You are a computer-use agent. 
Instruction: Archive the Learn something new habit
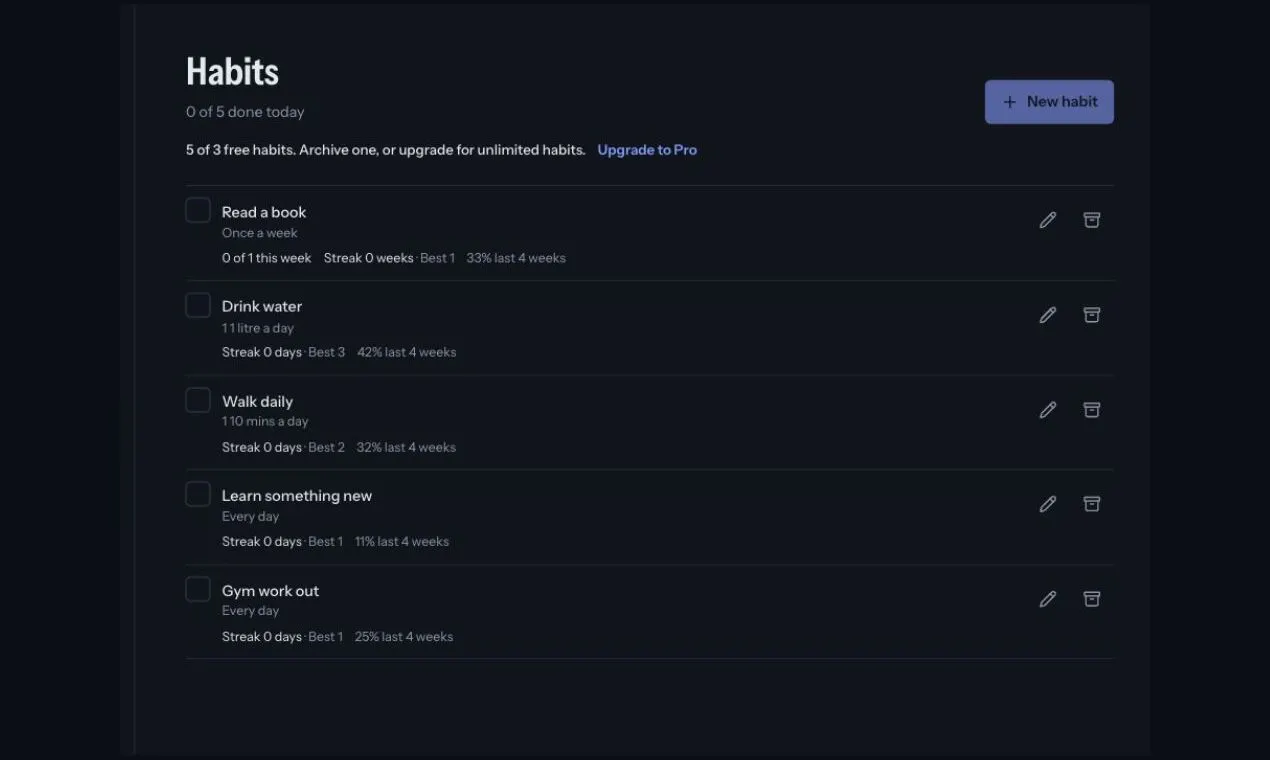[1092, 504]
